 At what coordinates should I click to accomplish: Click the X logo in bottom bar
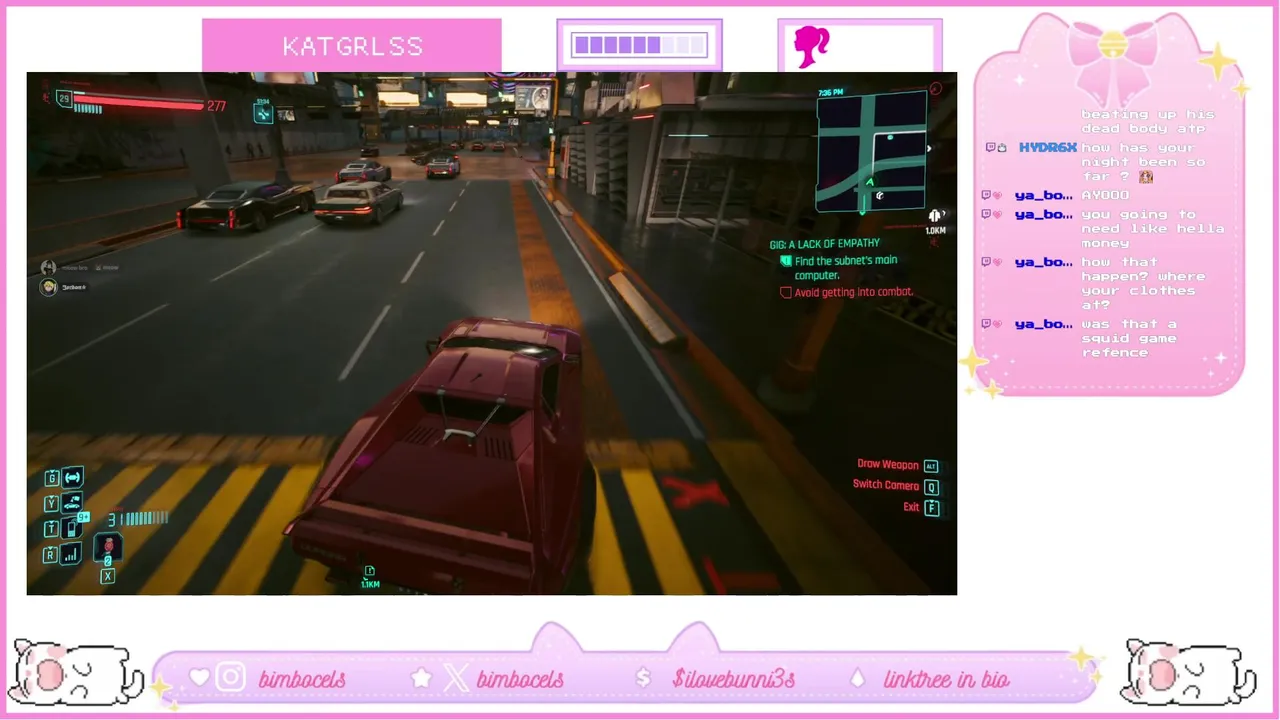456,678
